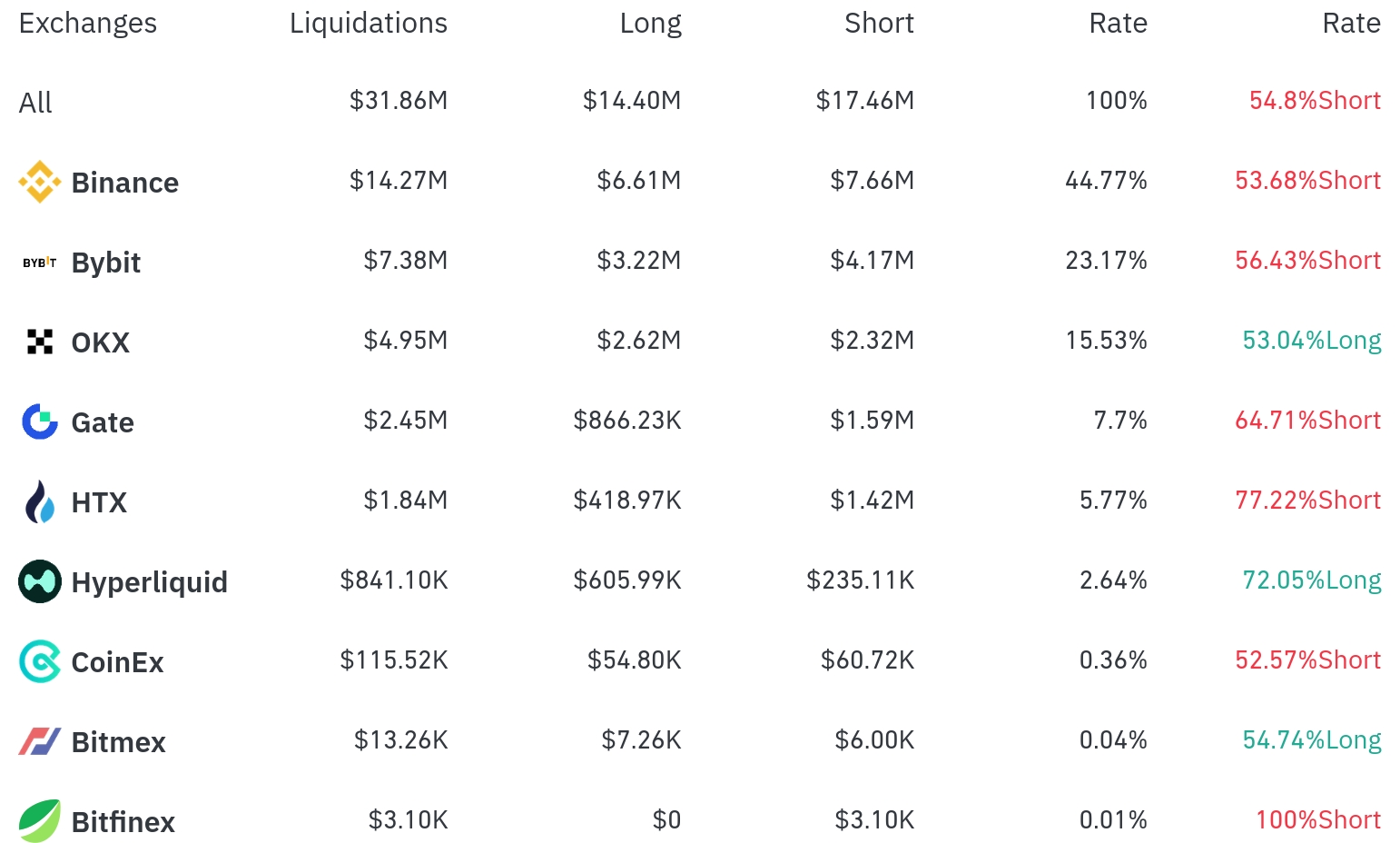Sort by the Liquidations column header
This screenshot has height=843, width=1400.
tap(369, 23)
